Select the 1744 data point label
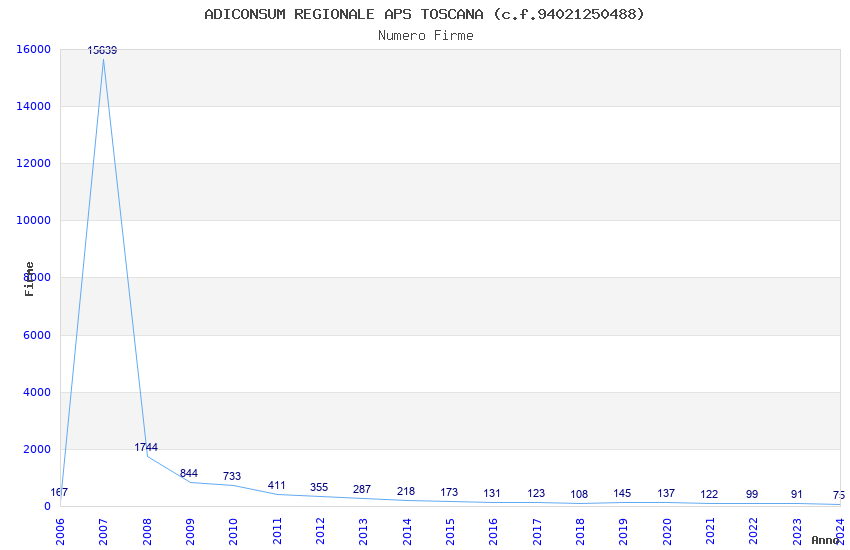Image resolution: width=850 pixels, height=550 pixels. pyautogui.click(x=146, y=448)
